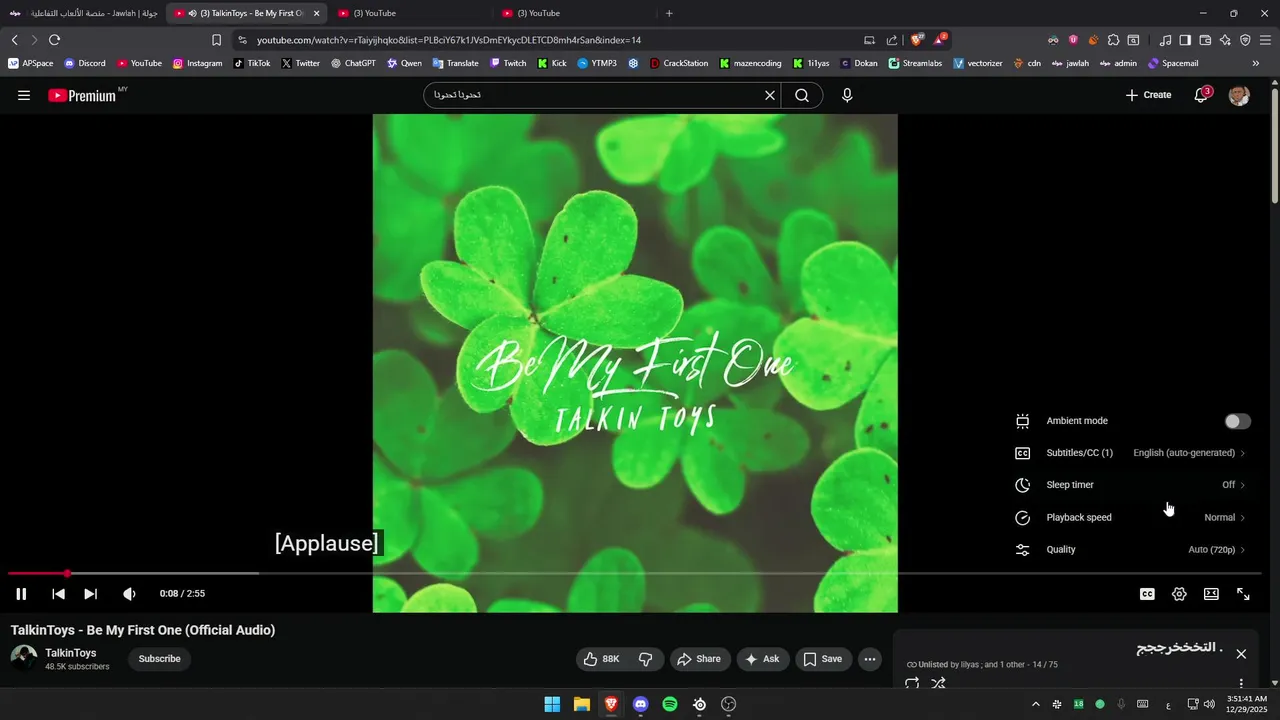Switch to the third YouTube tab
Screen dimensions: 1280x720
pyautogui.click(x=574, y=13)
